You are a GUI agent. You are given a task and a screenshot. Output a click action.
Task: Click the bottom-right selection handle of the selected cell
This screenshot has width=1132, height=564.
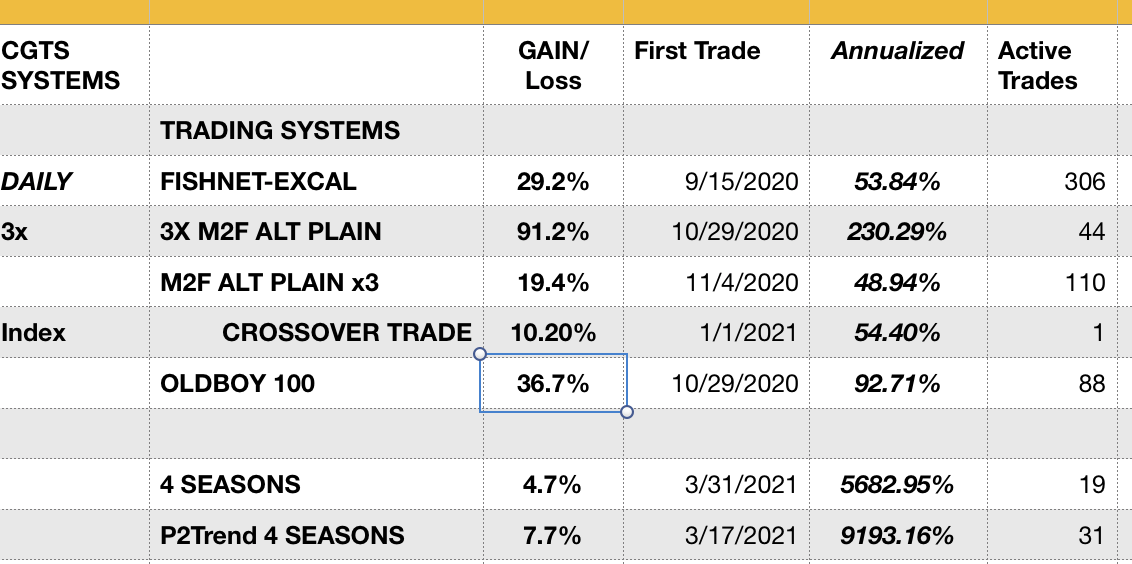(627, 411)
